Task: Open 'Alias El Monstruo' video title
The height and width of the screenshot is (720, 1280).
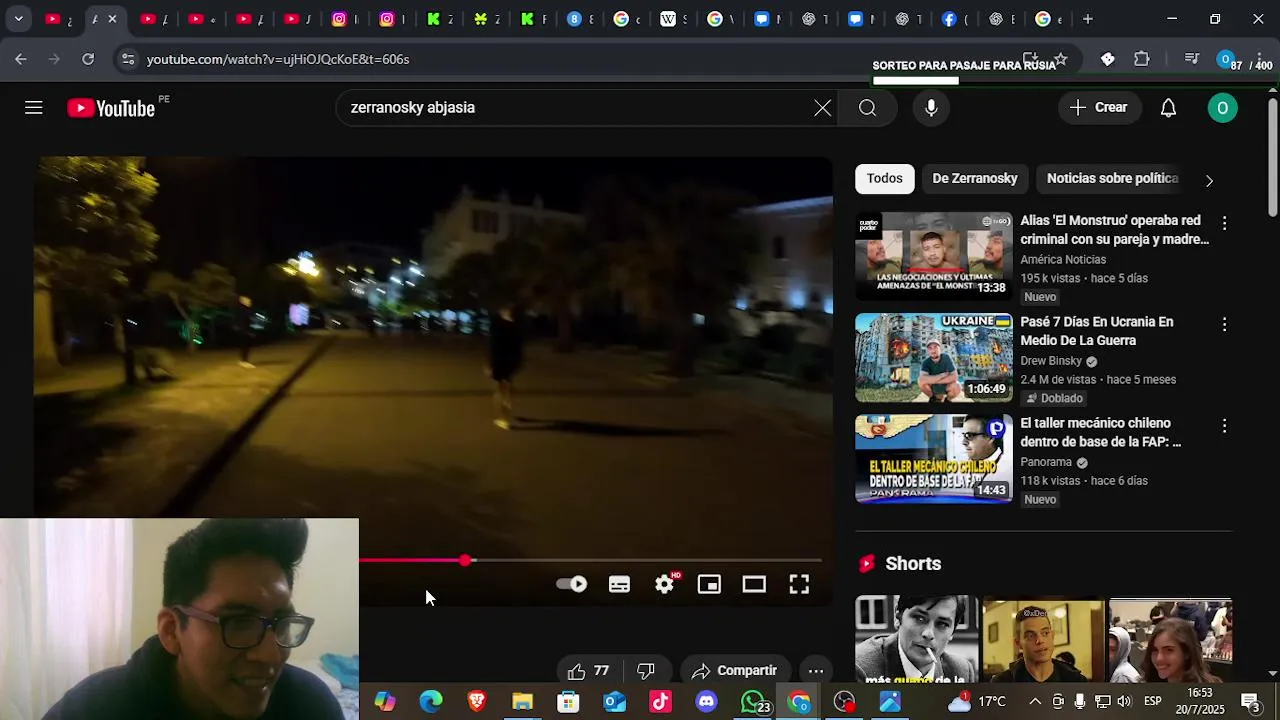Action: [x=1114, y=230]
